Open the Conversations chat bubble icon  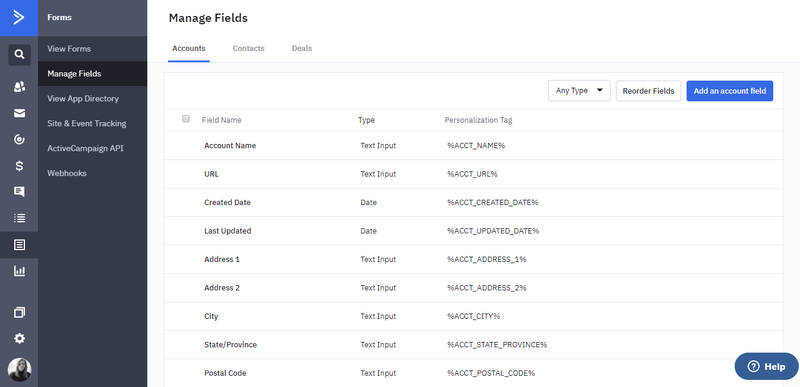pyautogui.click(x=19, y=192)
